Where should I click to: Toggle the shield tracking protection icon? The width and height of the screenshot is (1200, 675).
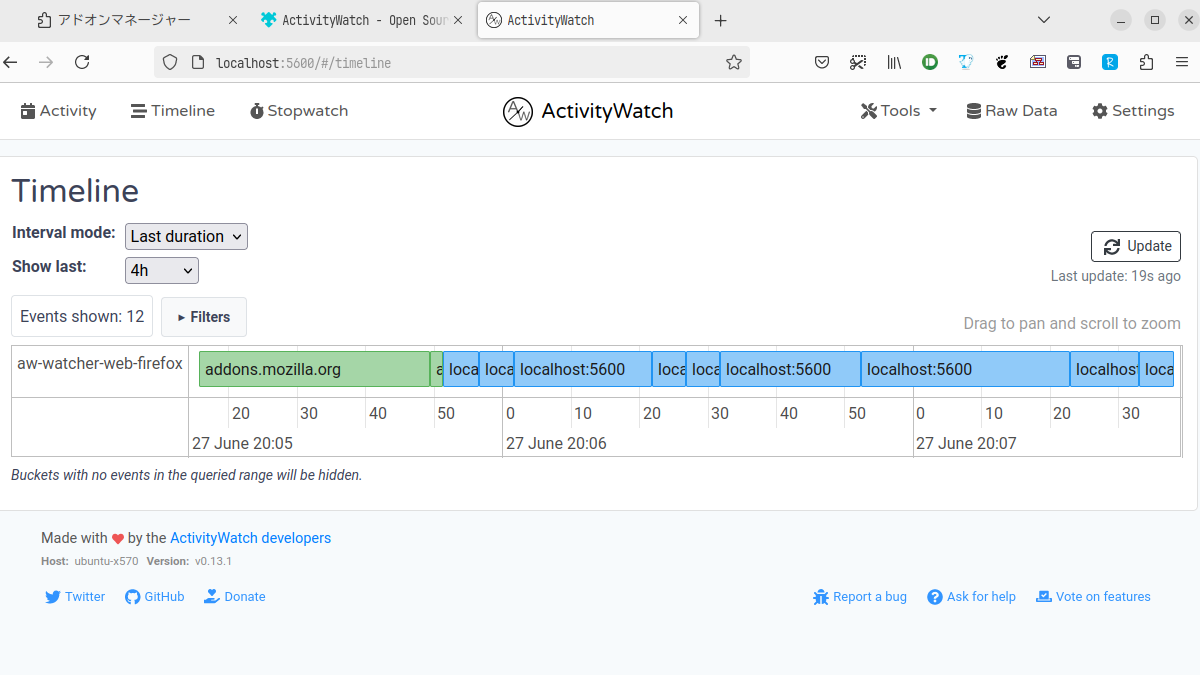coord(170,62)
